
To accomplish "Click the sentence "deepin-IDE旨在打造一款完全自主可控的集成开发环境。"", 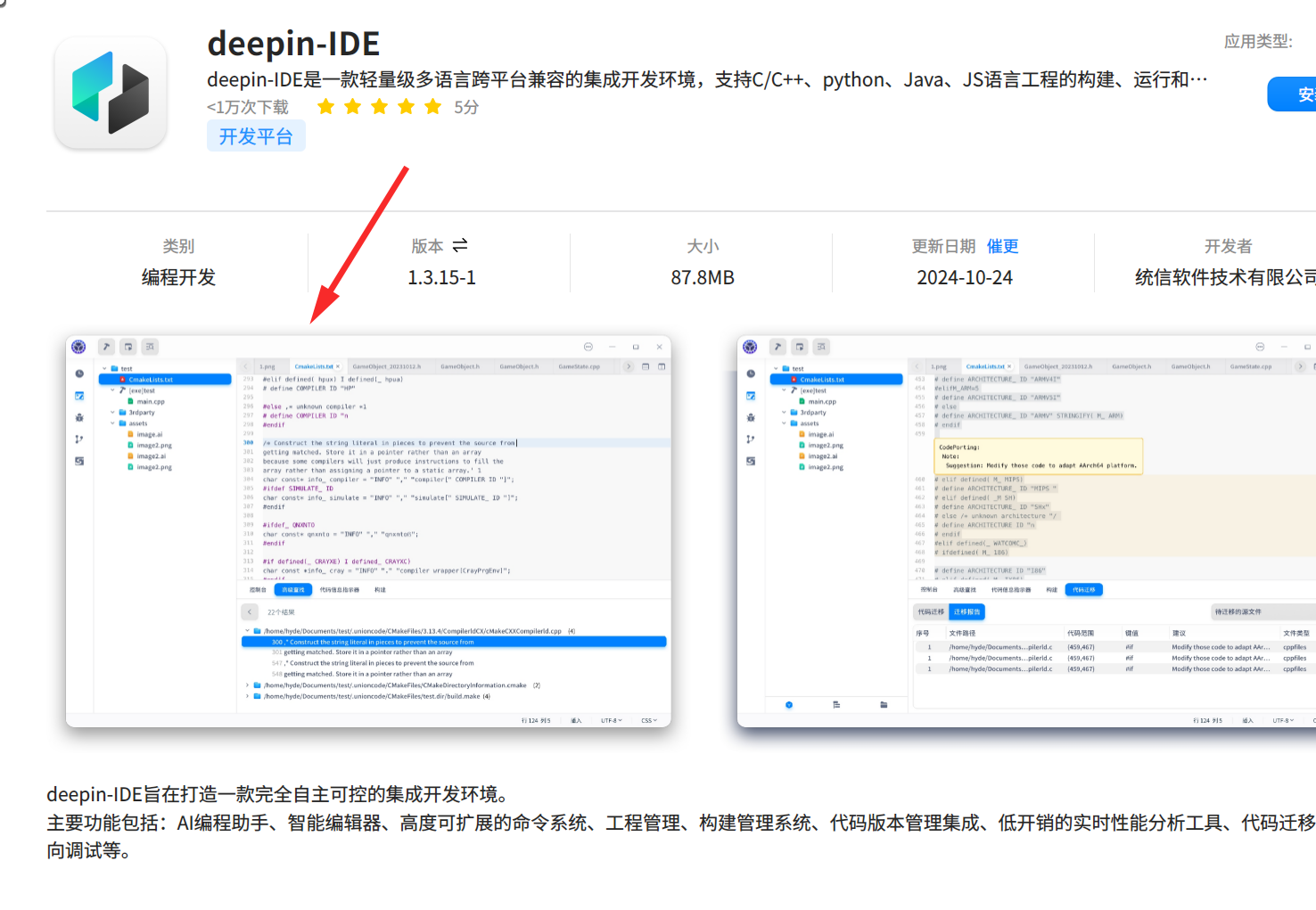I will 280,794.
